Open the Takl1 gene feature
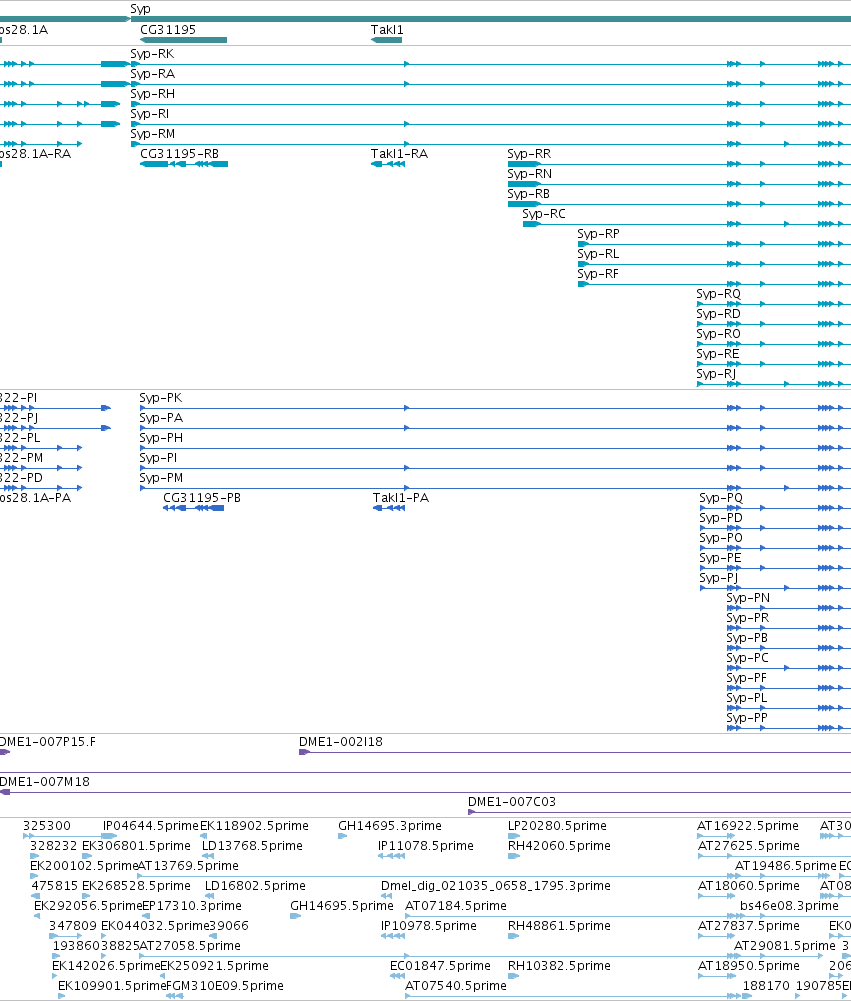Viewport: 851px width, 1001px height. [x=386, y=40]
